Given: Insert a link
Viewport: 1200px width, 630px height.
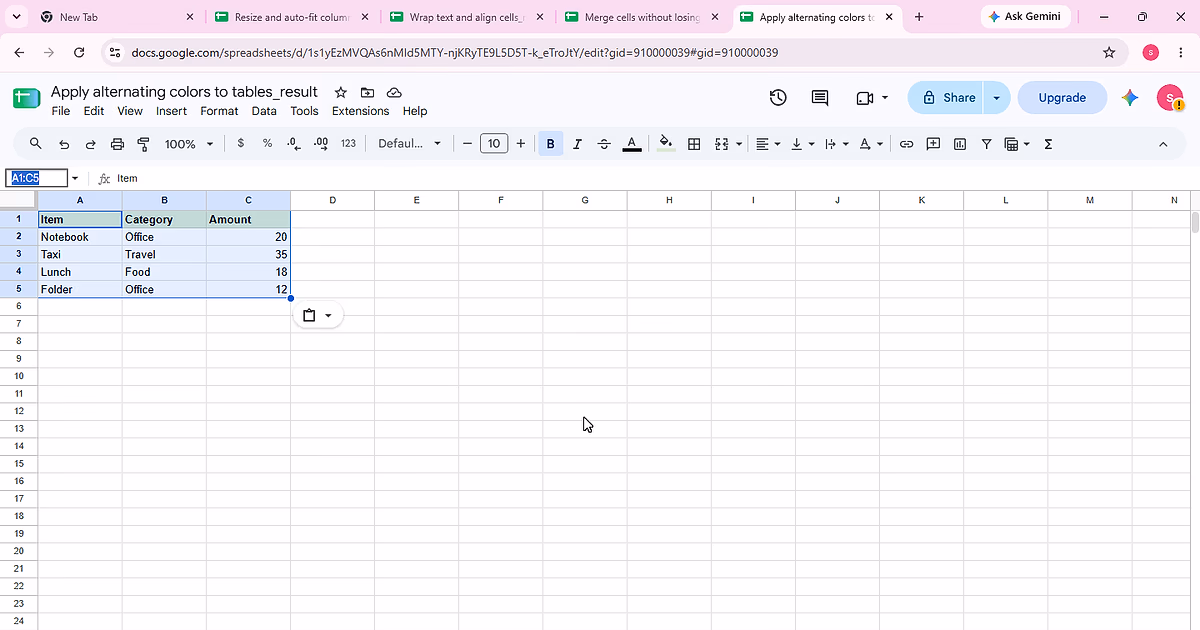Looking at the screenshot, I should pos(906,144).
